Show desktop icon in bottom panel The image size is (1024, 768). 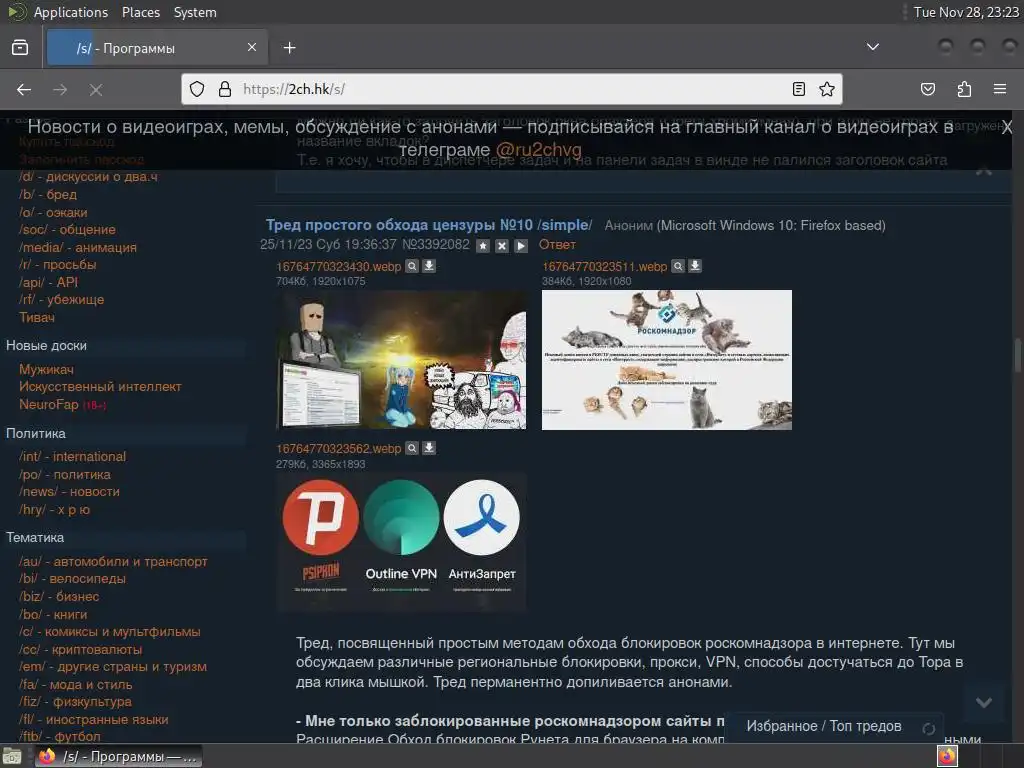[12, 756]
